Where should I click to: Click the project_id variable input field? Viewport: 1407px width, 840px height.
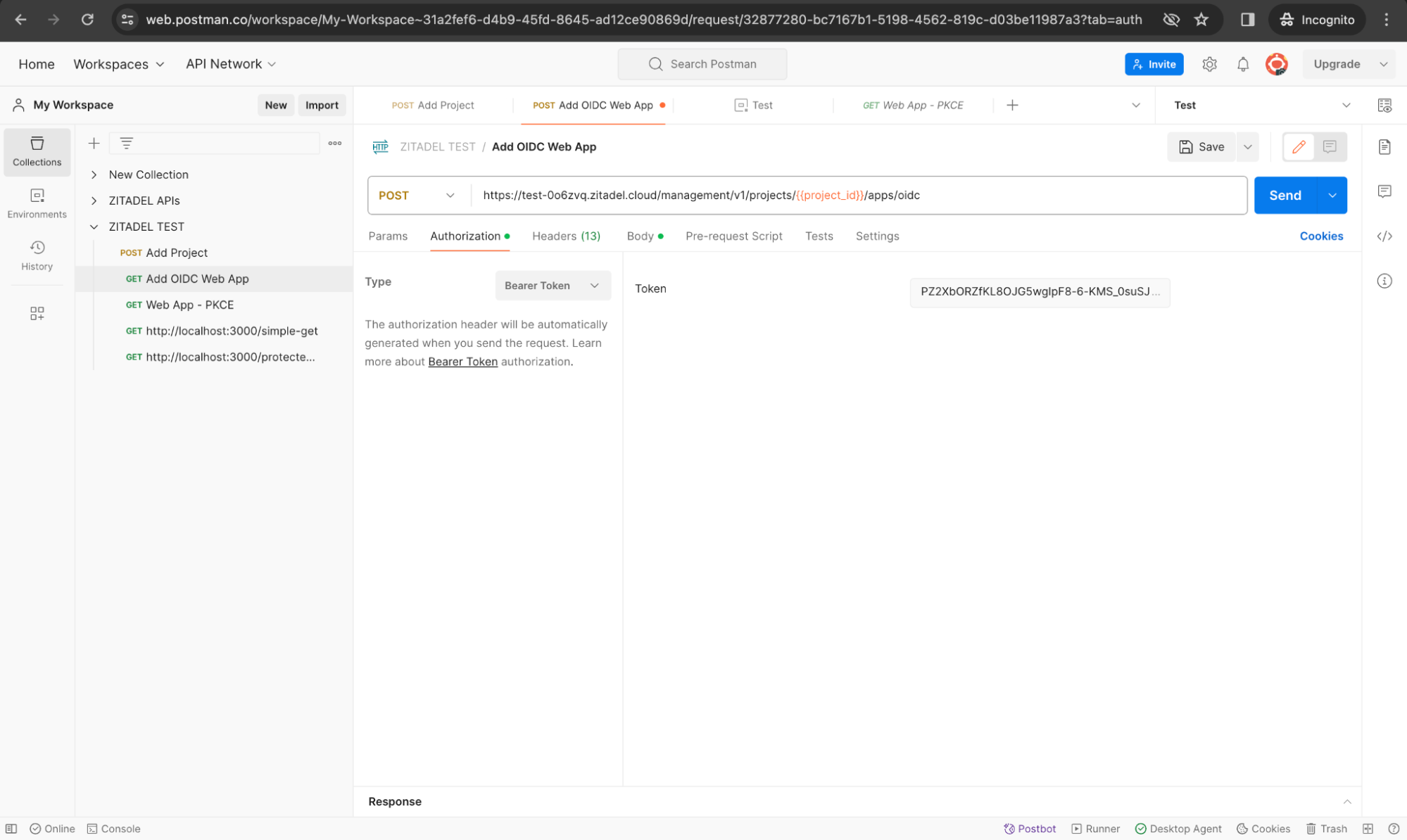831,195
